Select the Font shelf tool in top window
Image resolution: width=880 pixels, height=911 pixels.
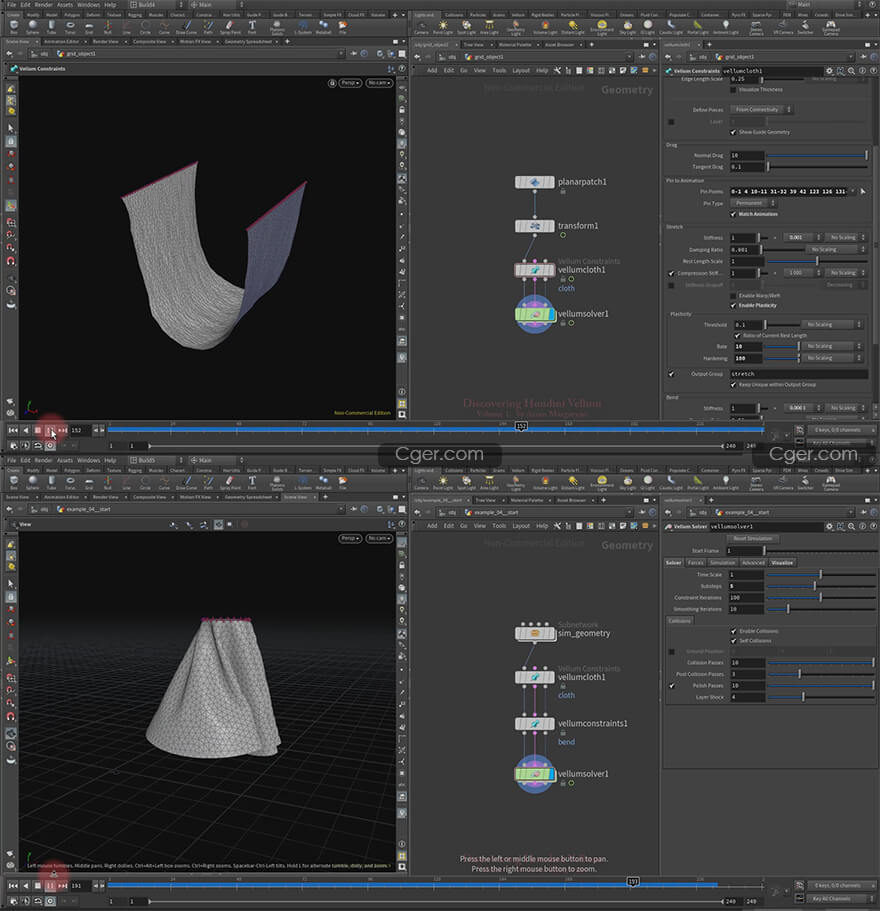[x=252, y=27]
